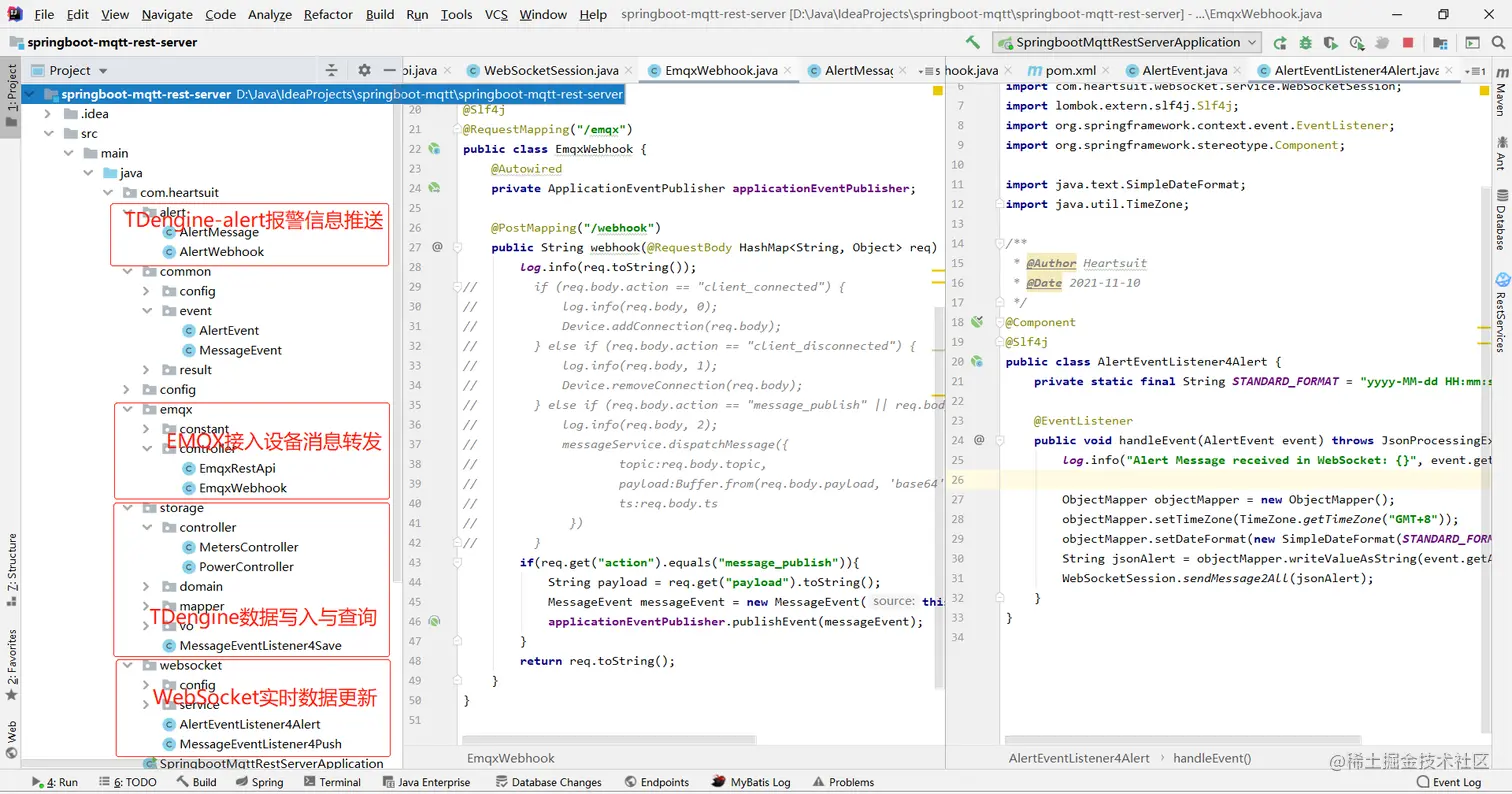Open the RestServices tool window
The image size is (1512, 794).
(x=1500, y=311)
